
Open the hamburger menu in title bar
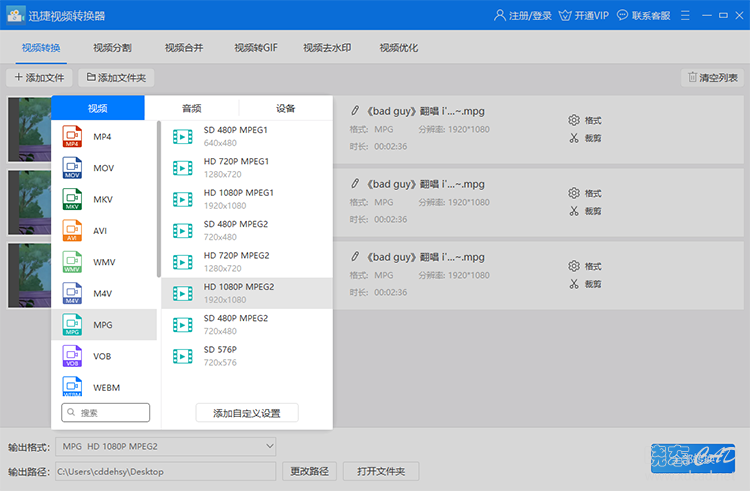pos(685,15)
